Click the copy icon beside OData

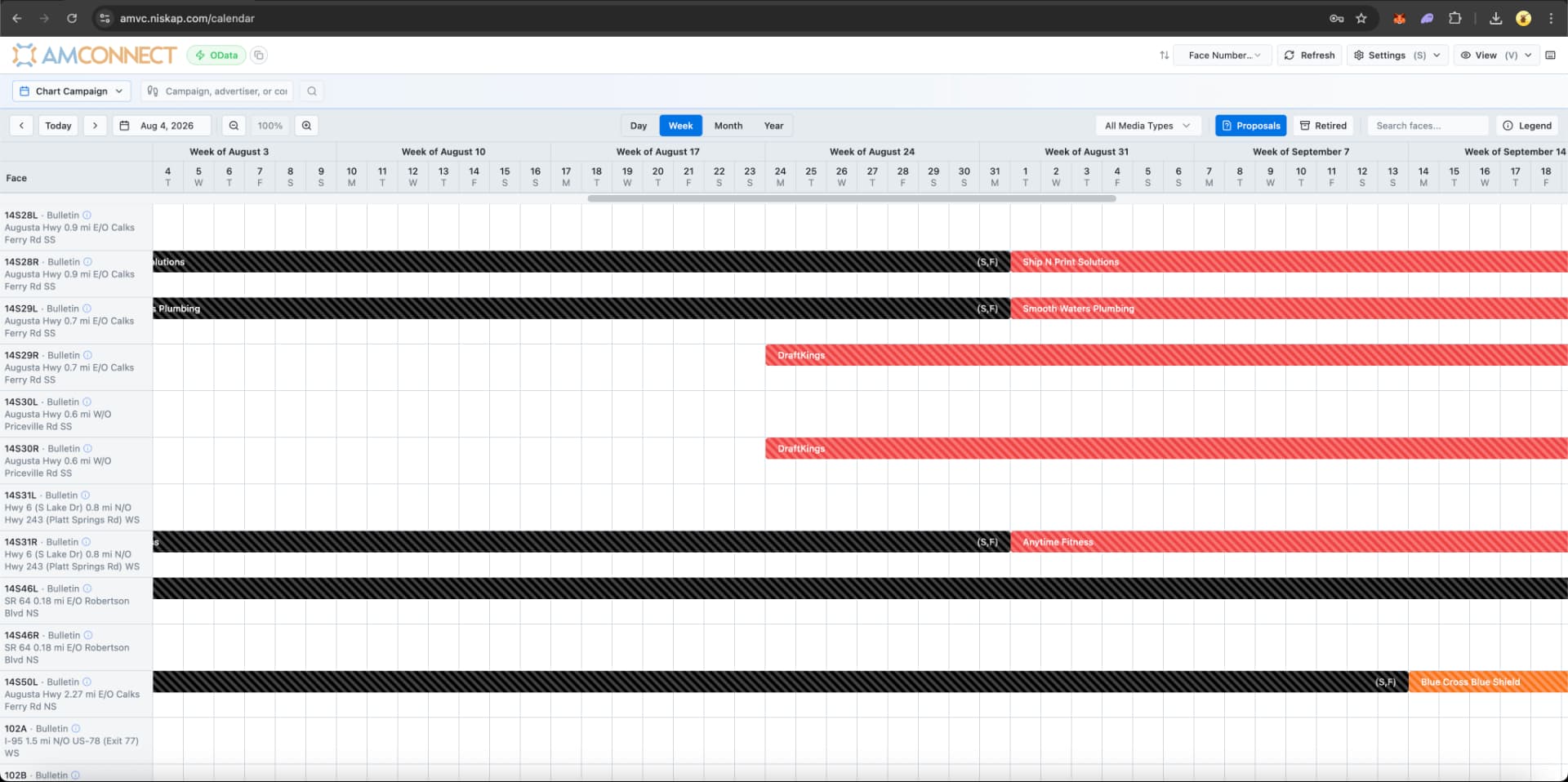[259, 56]
